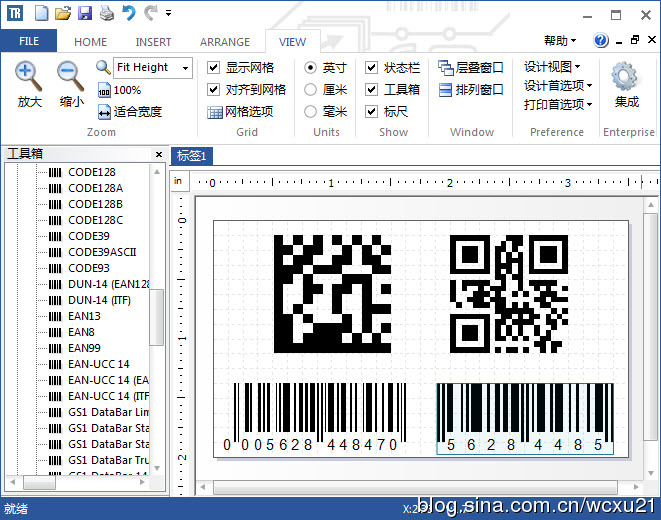Screen dimensions: 661x520
Task: Select 英寸 inches unit radio
Action: click(310, 67)
